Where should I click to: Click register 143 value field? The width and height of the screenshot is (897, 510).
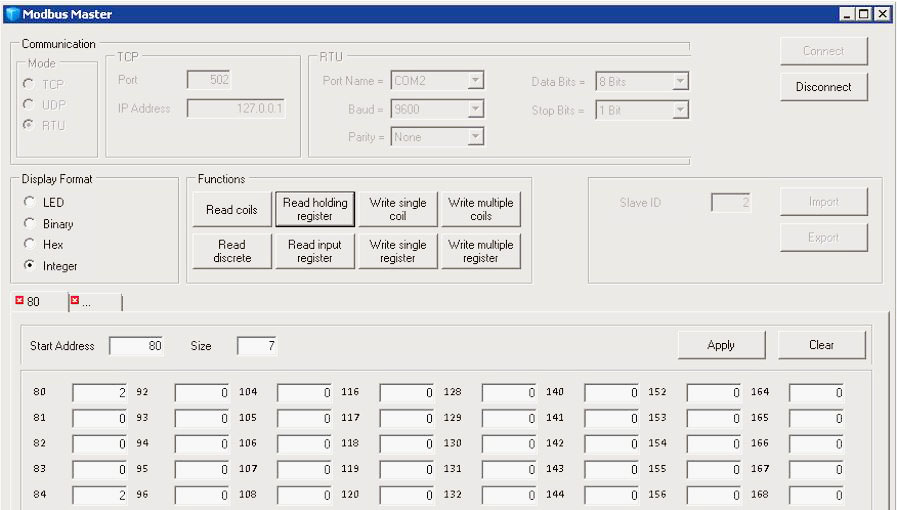(x=612, y=469)
